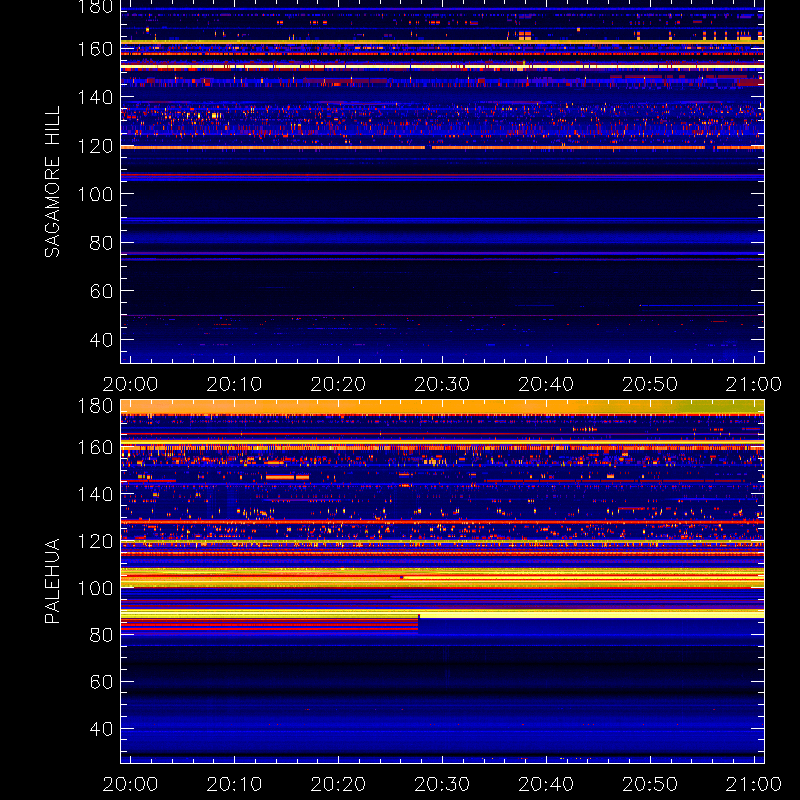Screen dimensions: 800x800
Task: Pick the 100 label on Palehua axis
Action: pyautogui.click(x=95, y=589)
